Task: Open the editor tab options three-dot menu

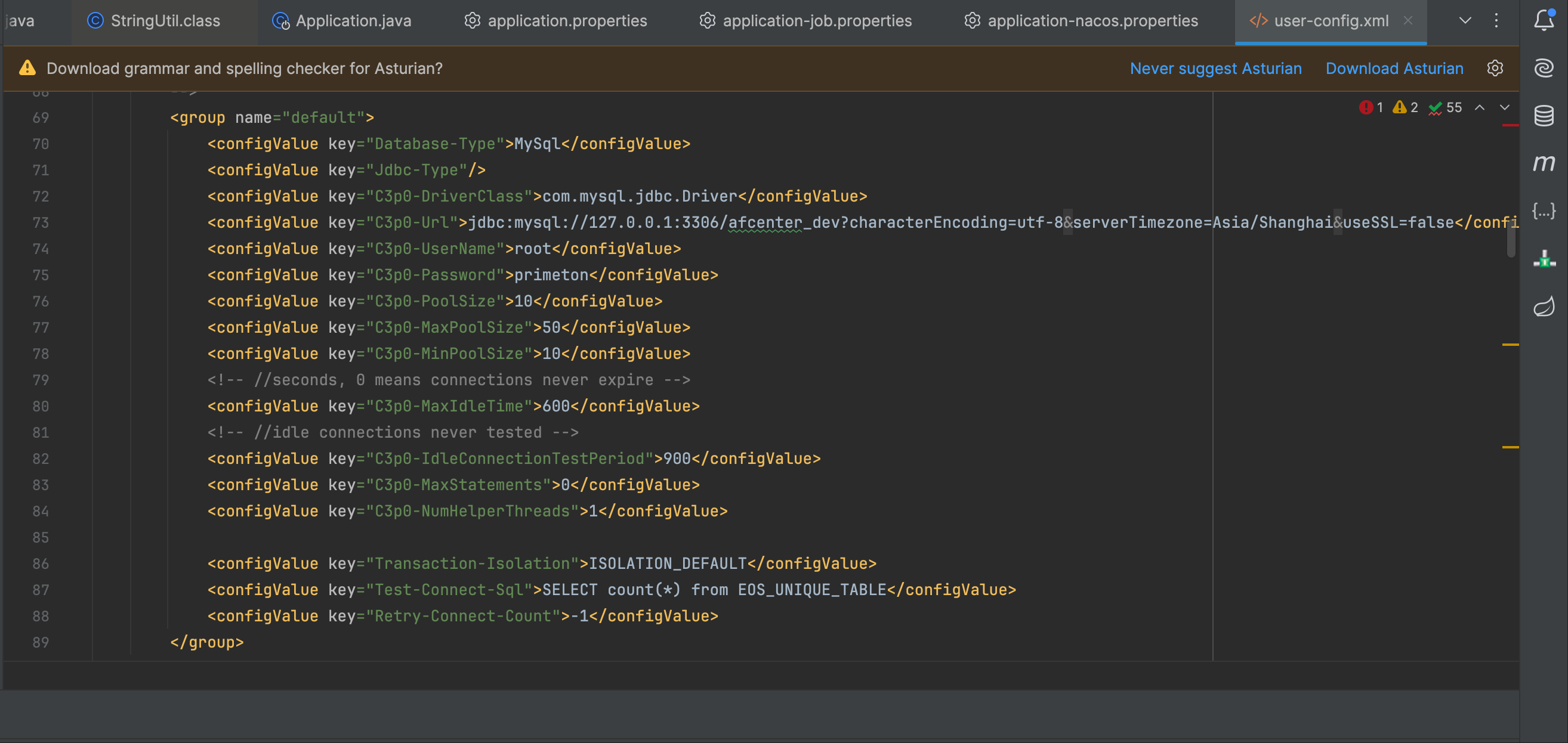Action: 1496,20
